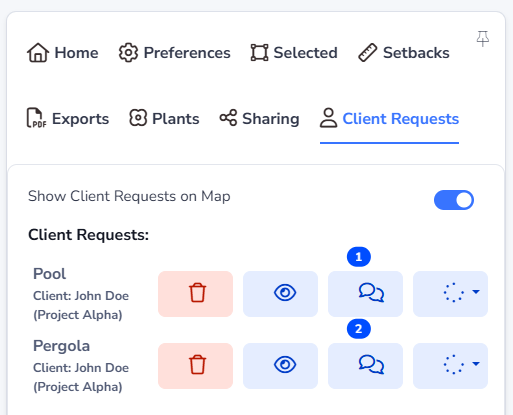Click the pin panel icon

(482, 39)
